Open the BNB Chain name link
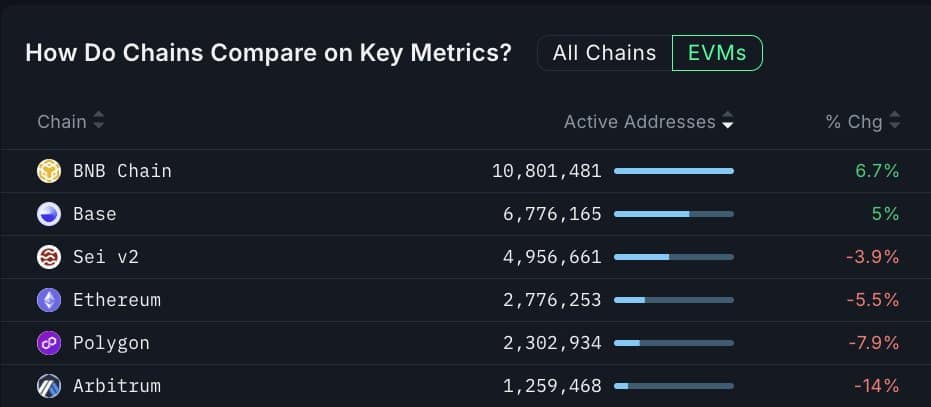 pos(122,171)
